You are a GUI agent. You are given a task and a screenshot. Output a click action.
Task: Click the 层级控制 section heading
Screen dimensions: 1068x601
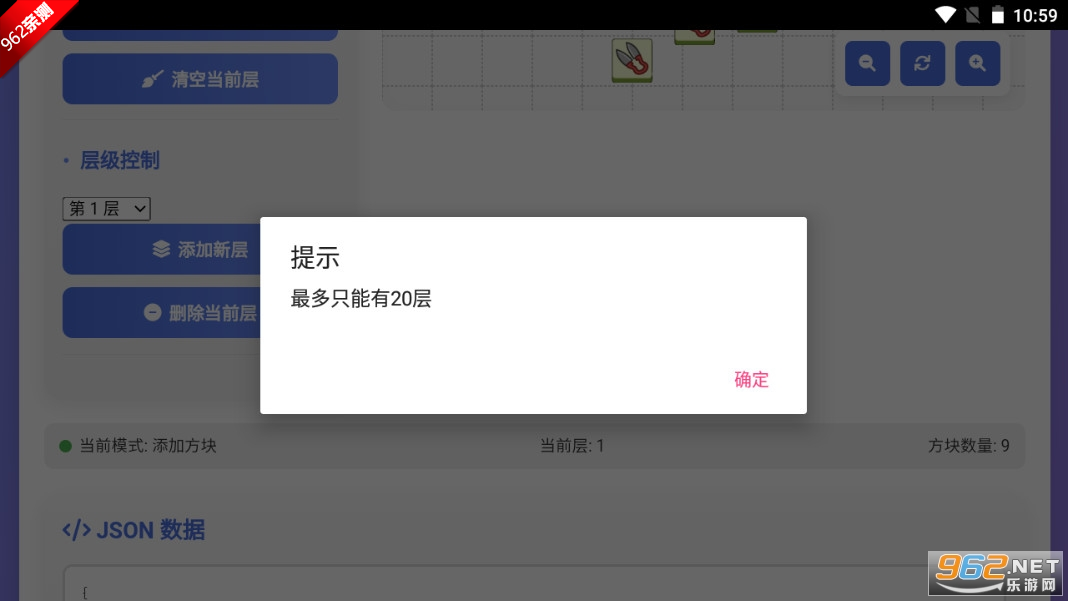pyautogui.click(x=120, y=161)
